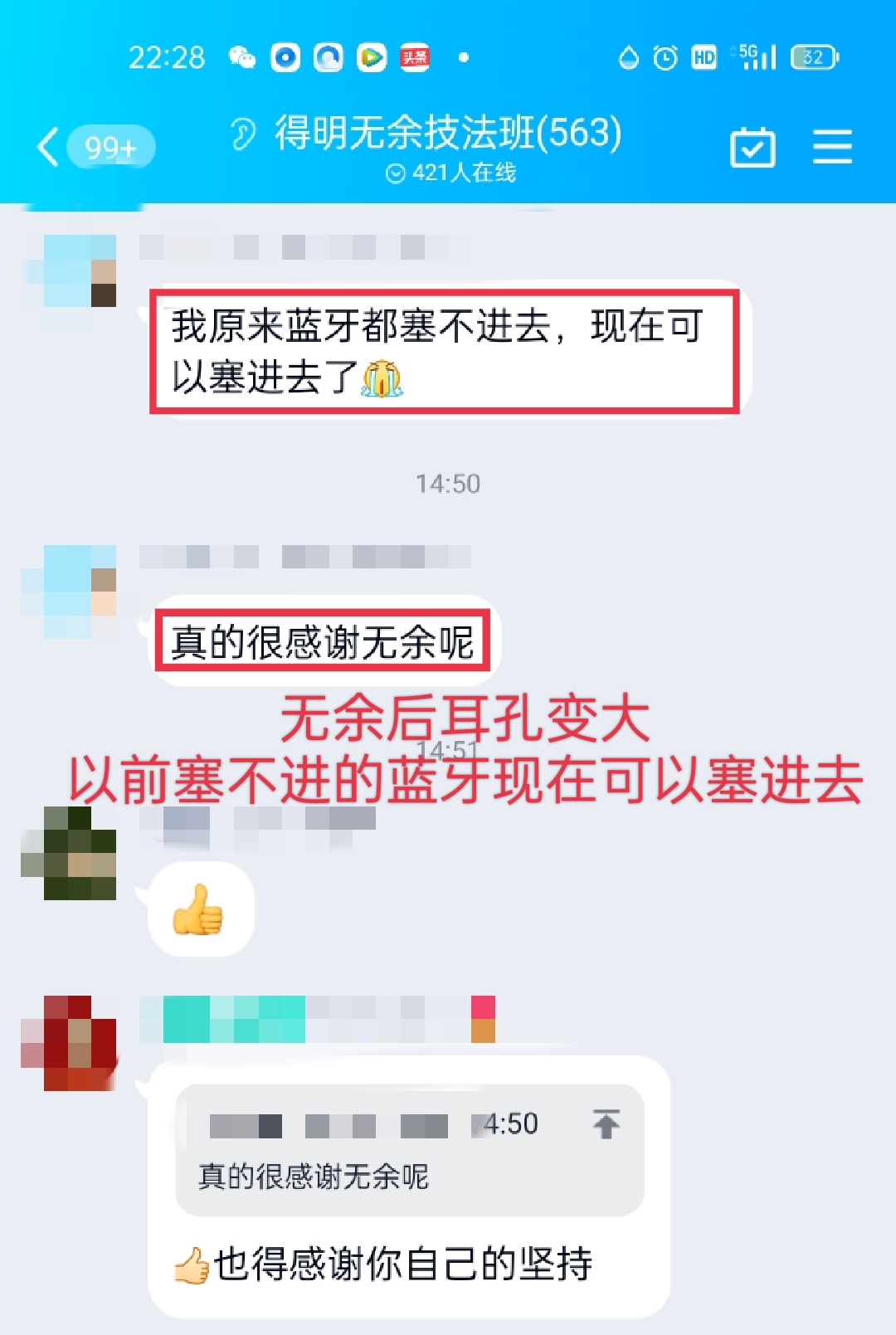Tap the dark green avatar of the thumbs-up sender
Screen dimensions: 896x1335
pyautogui.click(x=70, y=853)
